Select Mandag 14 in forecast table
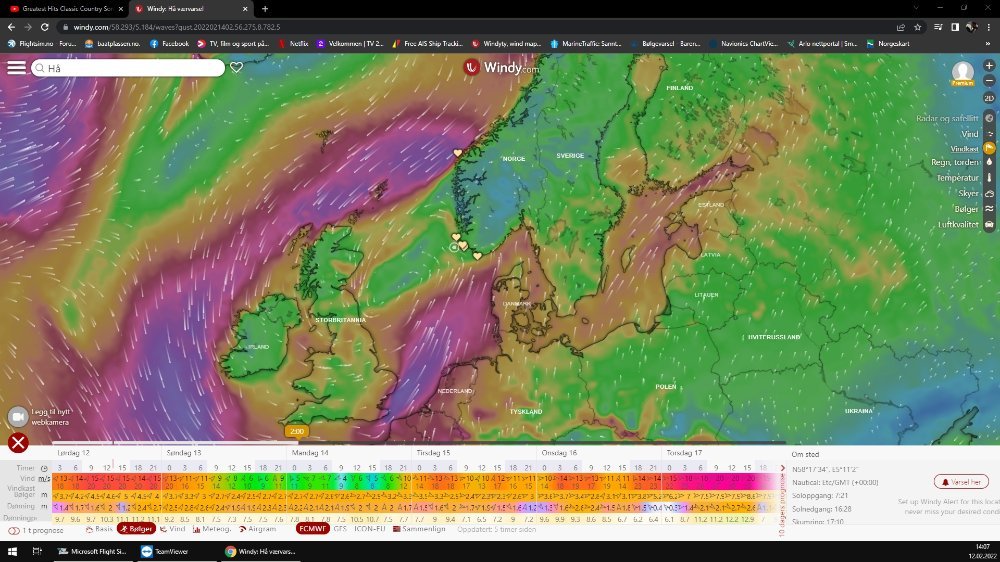The height and width of the screenshot is (562, 1000). pyautogui.click(x=310, y=453)
